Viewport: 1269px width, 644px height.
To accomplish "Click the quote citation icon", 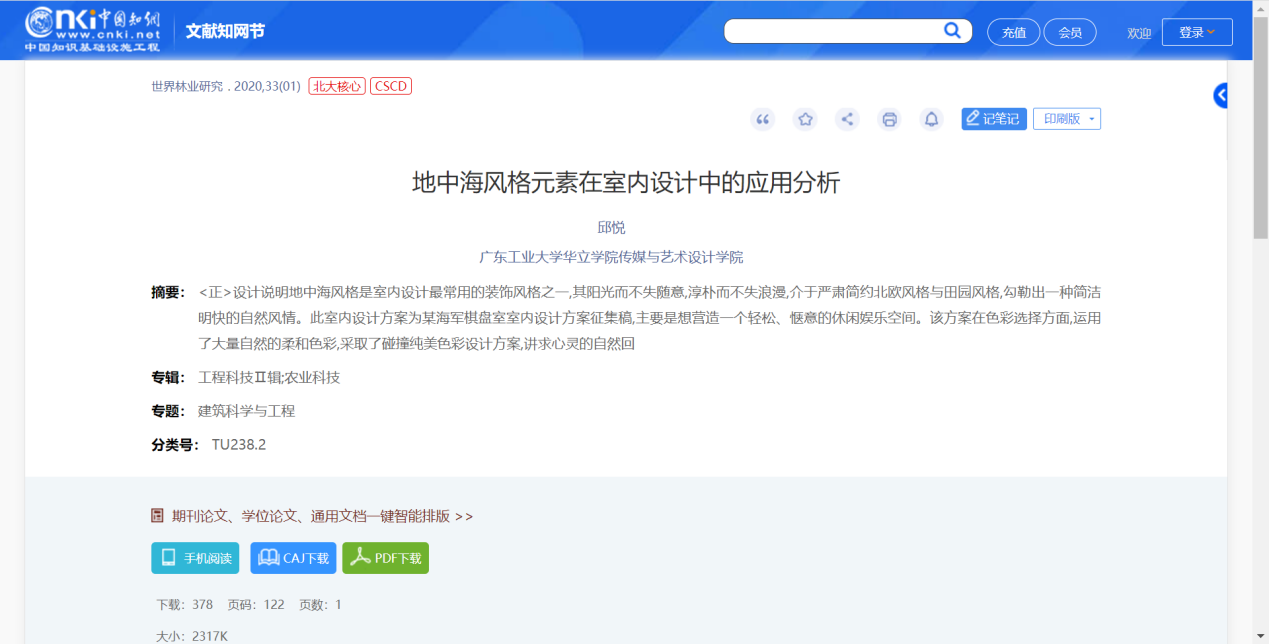I will (763, 120).
